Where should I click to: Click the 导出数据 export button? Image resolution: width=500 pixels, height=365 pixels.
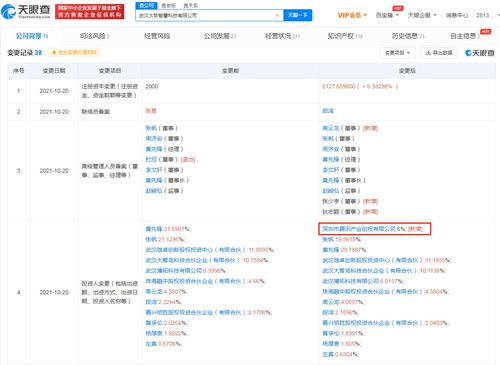[439, 53]
